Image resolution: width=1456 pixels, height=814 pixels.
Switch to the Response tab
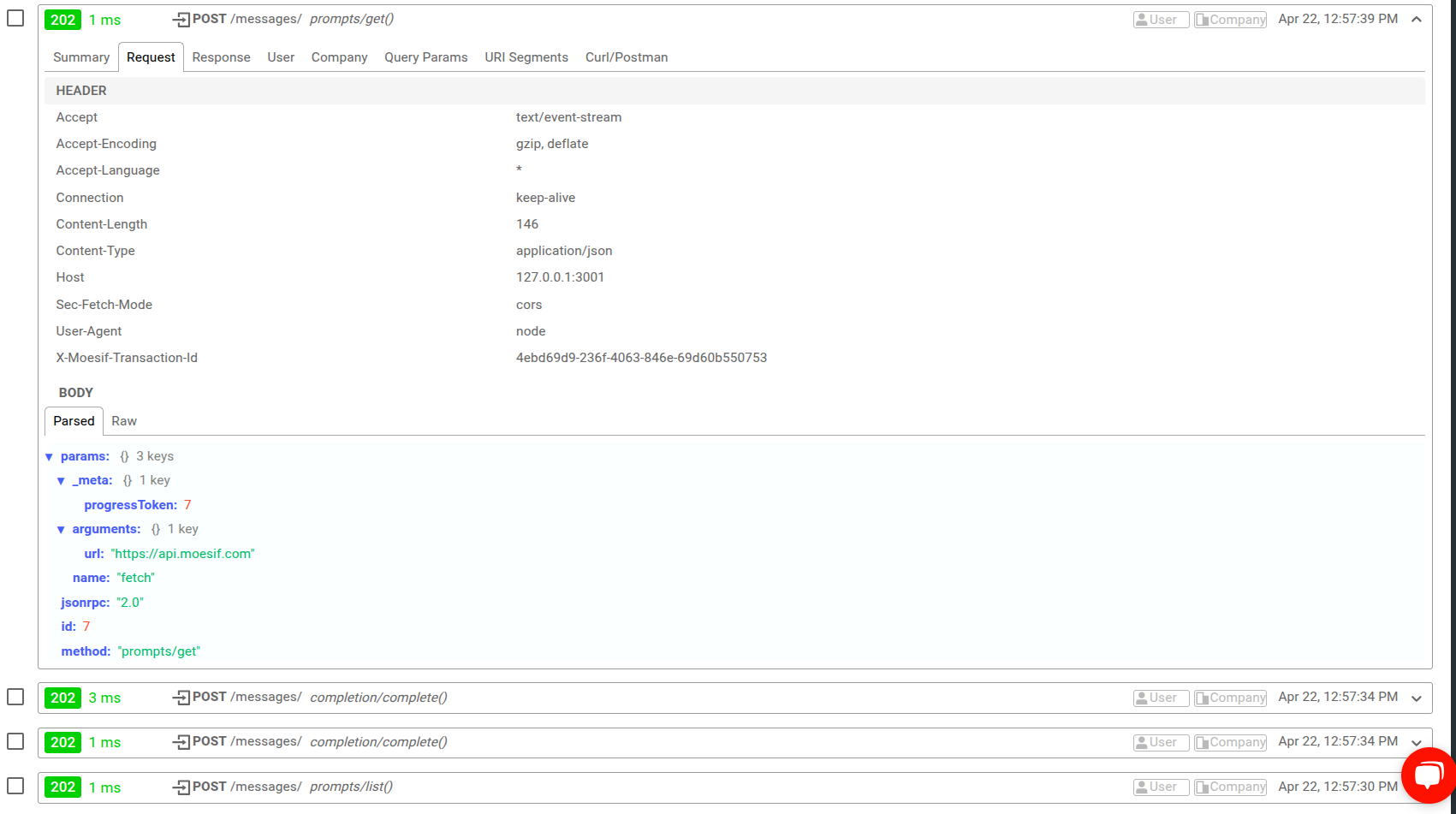tap(221, 56)
